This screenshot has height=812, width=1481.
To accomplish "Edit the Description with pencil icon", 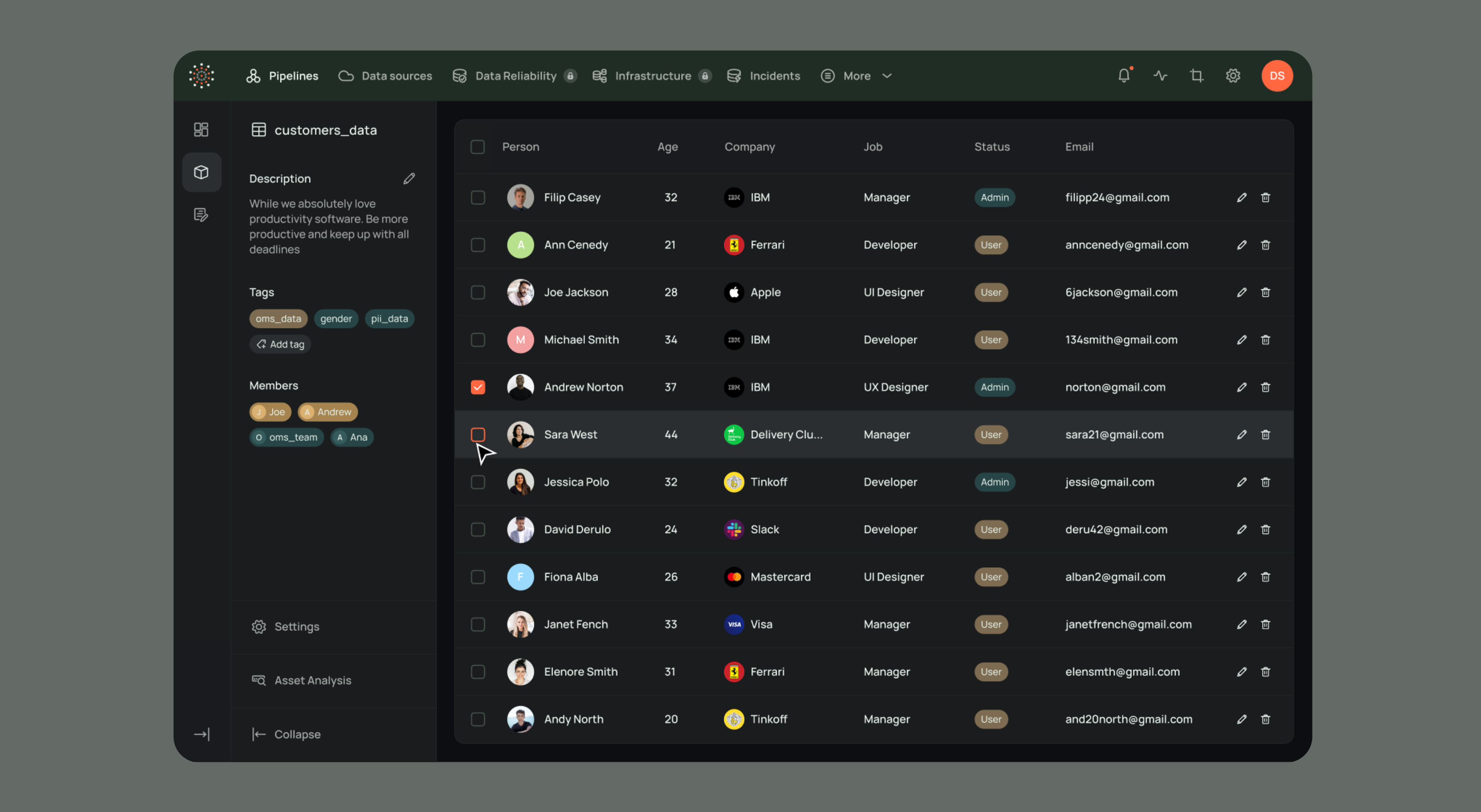I will pos(409,179).
